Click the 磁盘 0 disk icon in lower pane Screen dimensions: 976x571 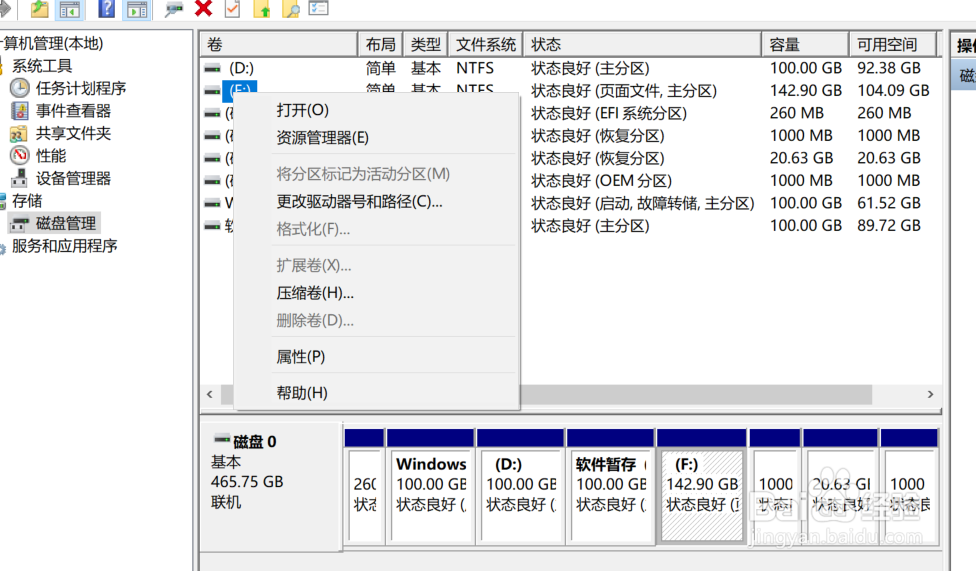point(222,440)
